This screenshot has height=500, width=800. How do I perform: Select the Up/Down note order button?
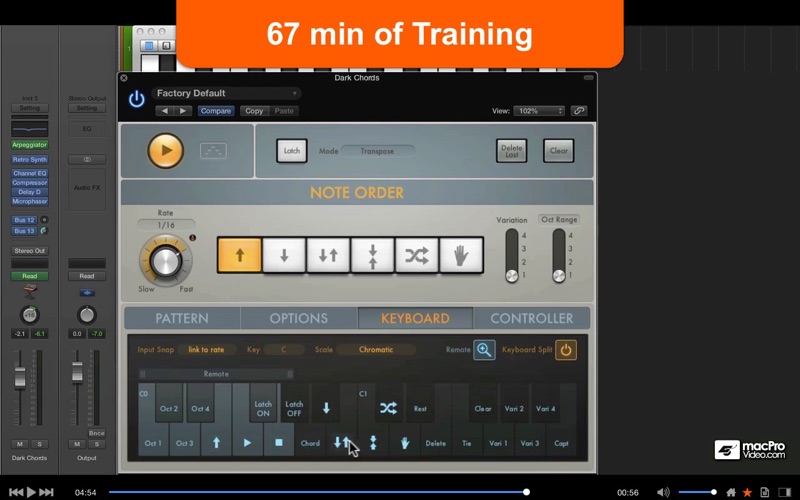tap(328, 255)
